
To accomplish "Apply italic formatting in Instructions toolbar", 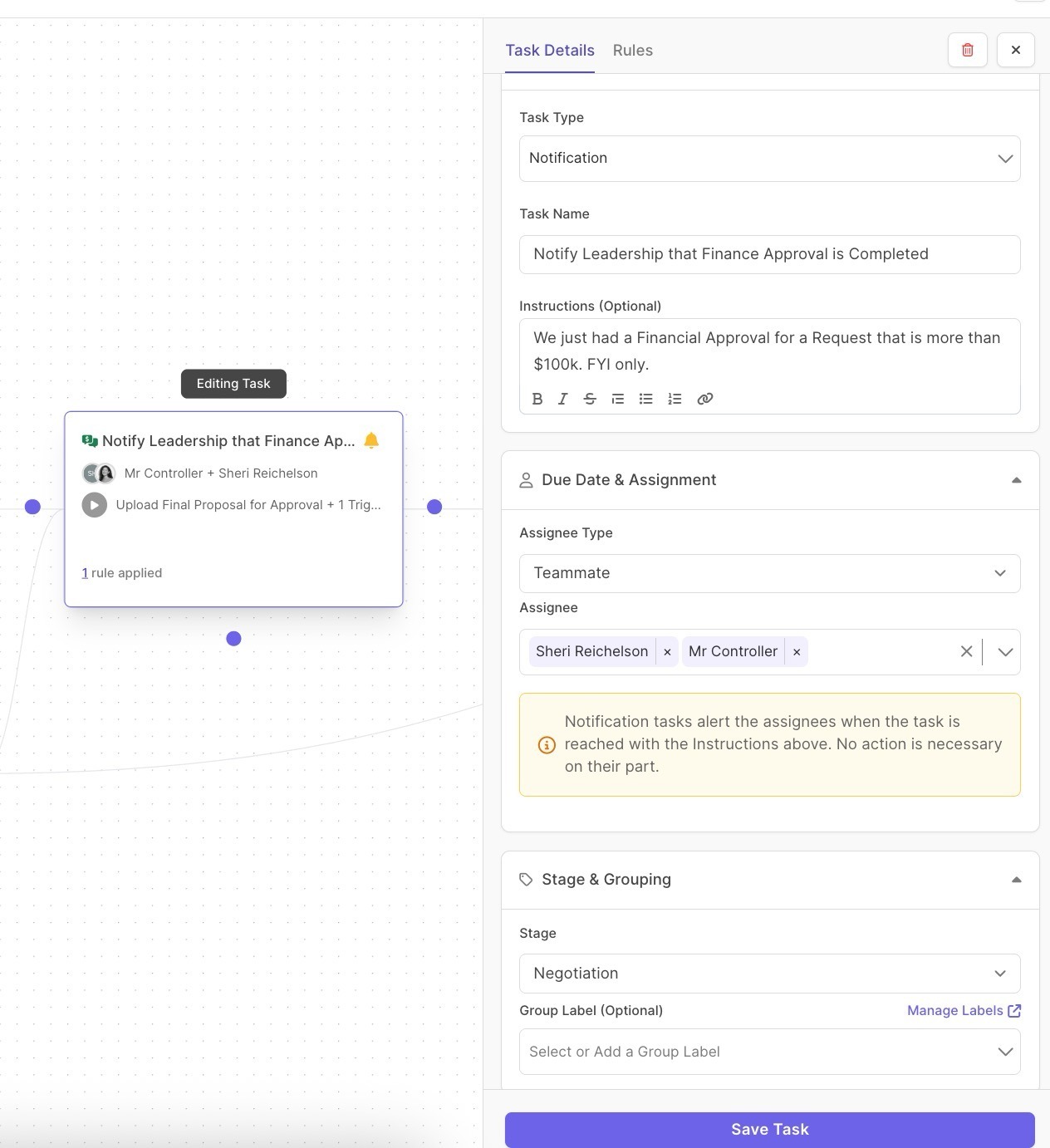I will (563, 399).
